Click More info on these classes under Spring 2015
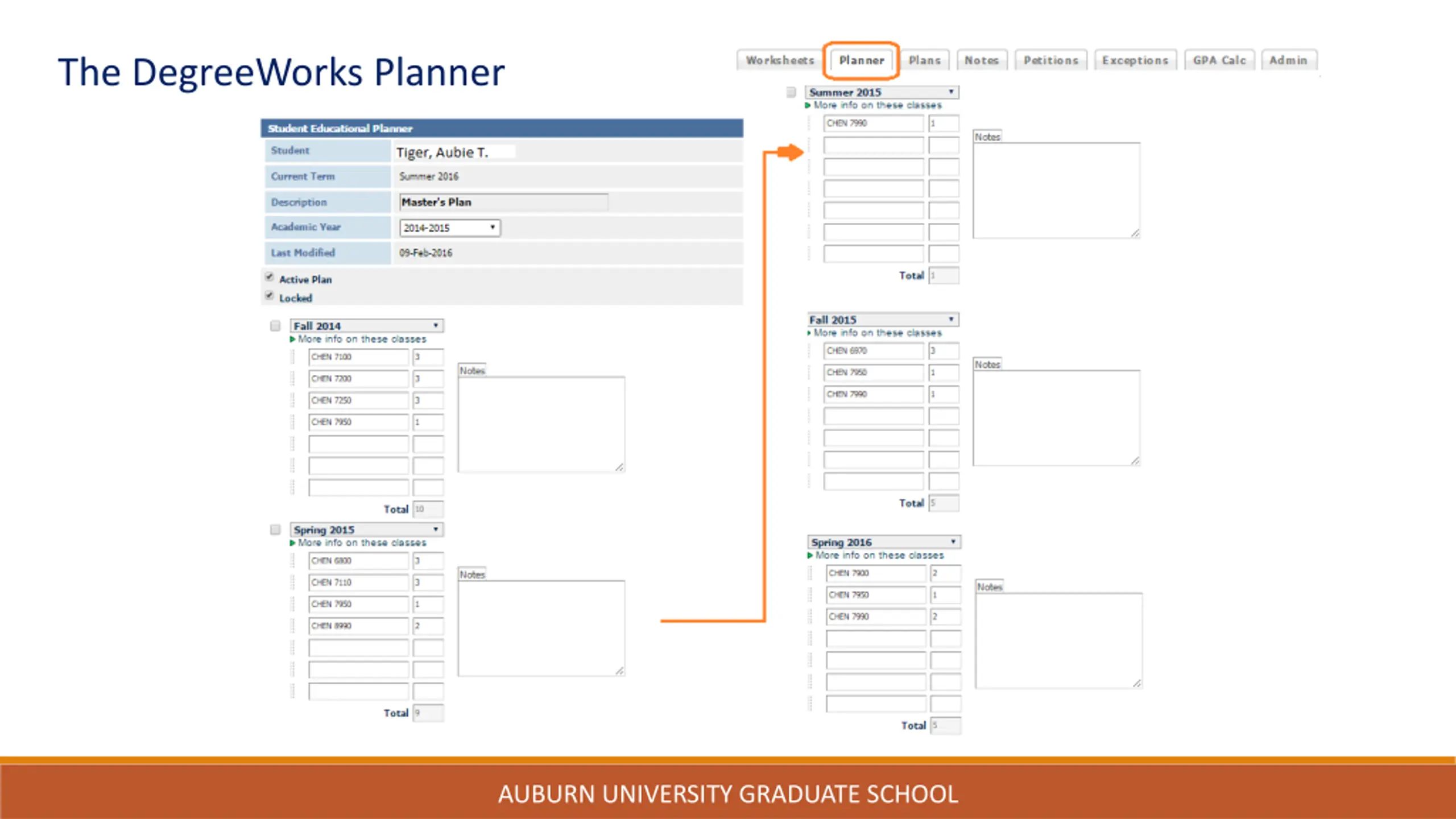The width and height of the screenshot is (1456, 819). [x=362, y=543]
